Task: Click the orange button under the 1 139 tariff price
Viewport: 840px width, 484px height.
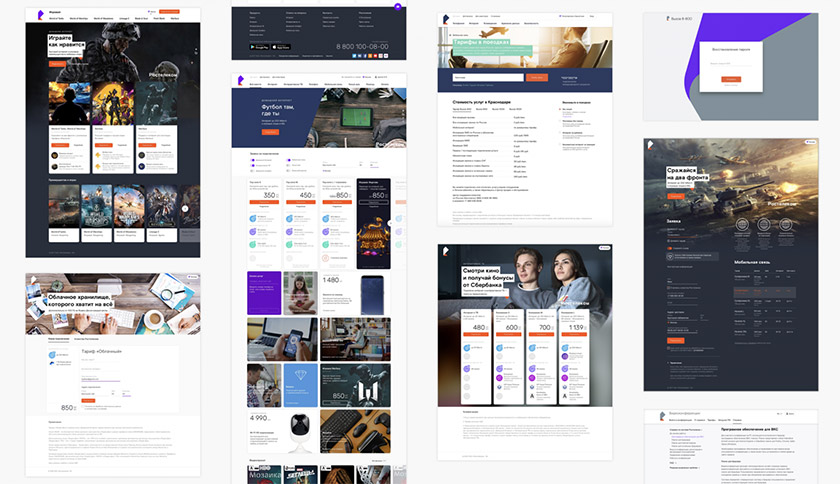Action: tap(574, 334)
